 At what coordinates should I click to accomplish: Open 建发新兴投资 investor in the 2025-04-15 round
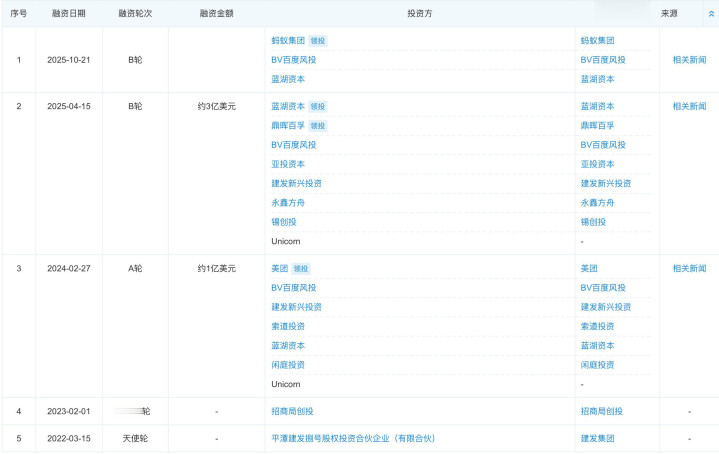click(x=296, y=183)
